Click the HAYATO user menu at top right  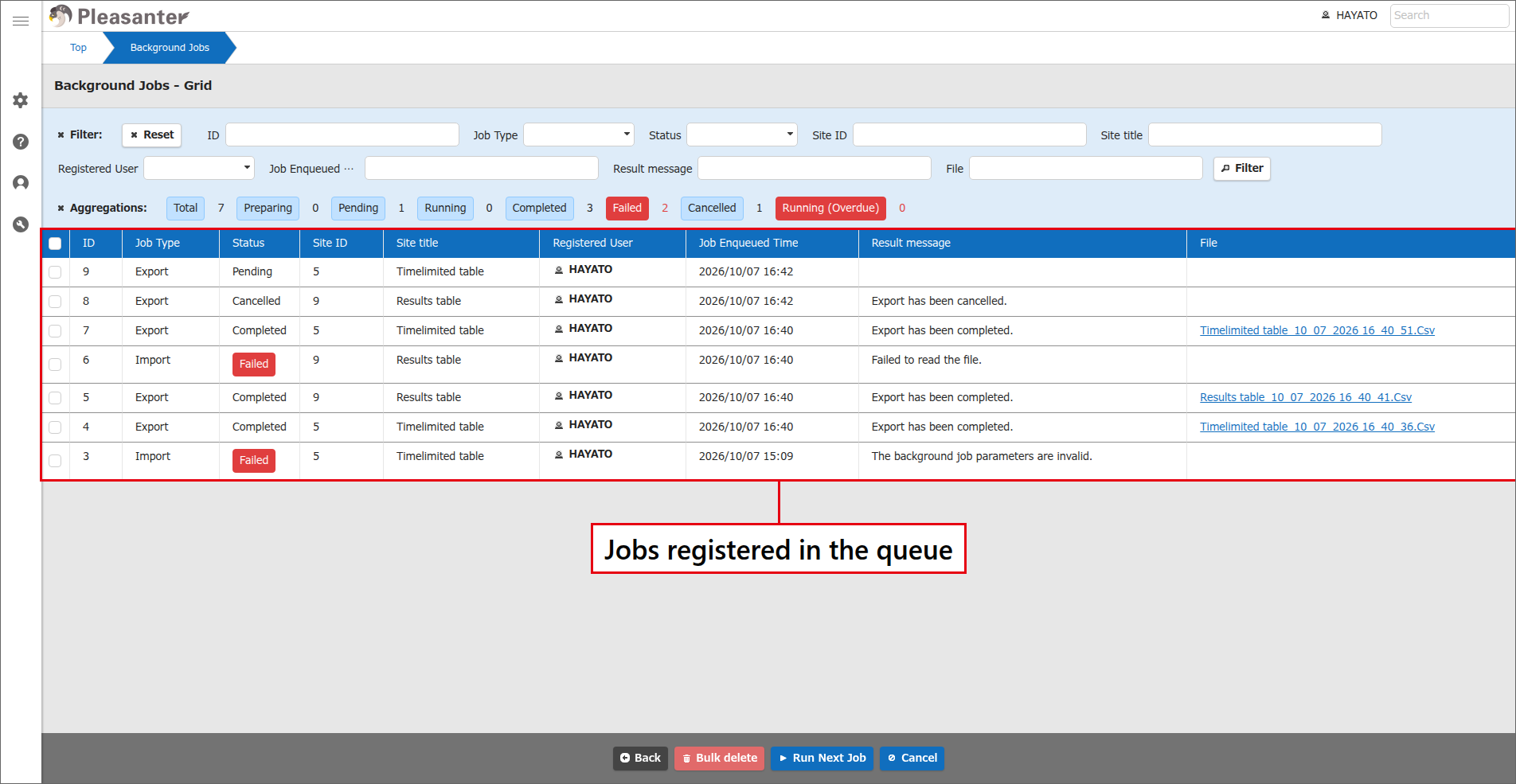[x=1349, y=15]
